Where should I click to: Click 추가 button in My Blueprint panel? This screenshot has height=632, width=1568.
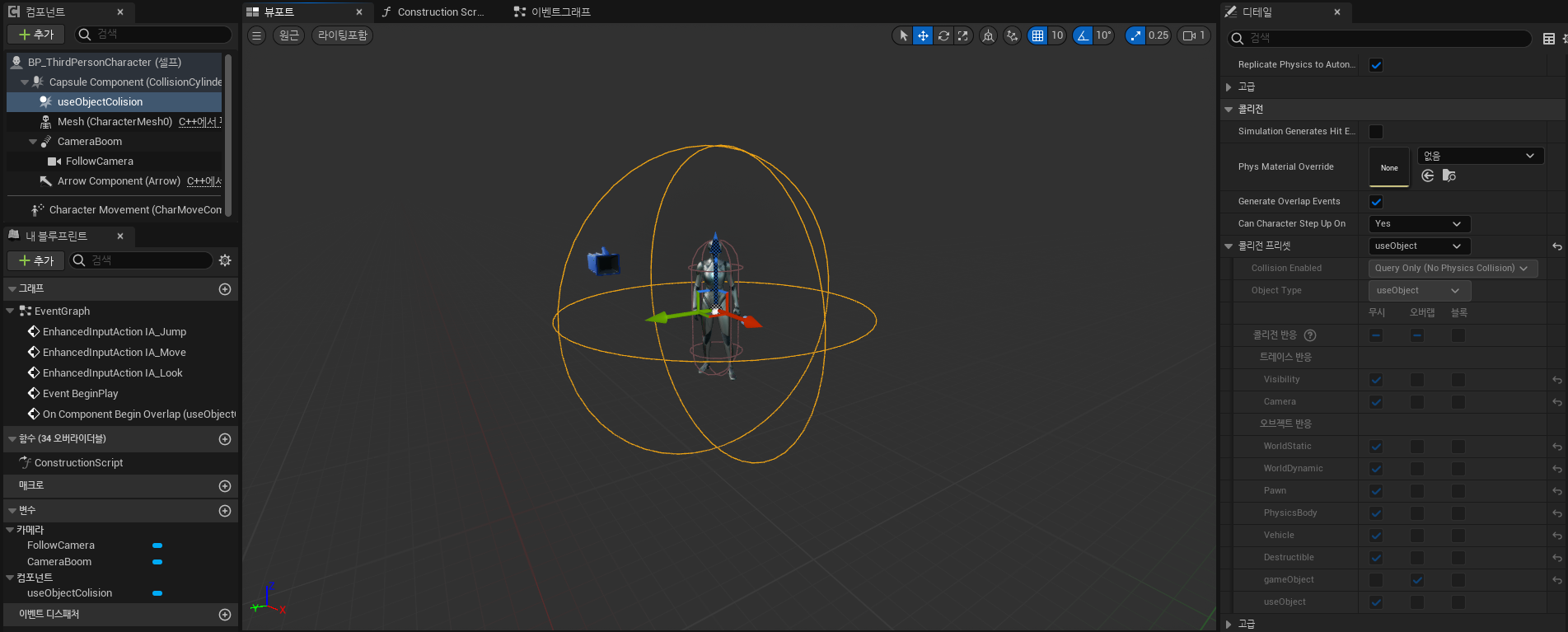click(36, 260)
